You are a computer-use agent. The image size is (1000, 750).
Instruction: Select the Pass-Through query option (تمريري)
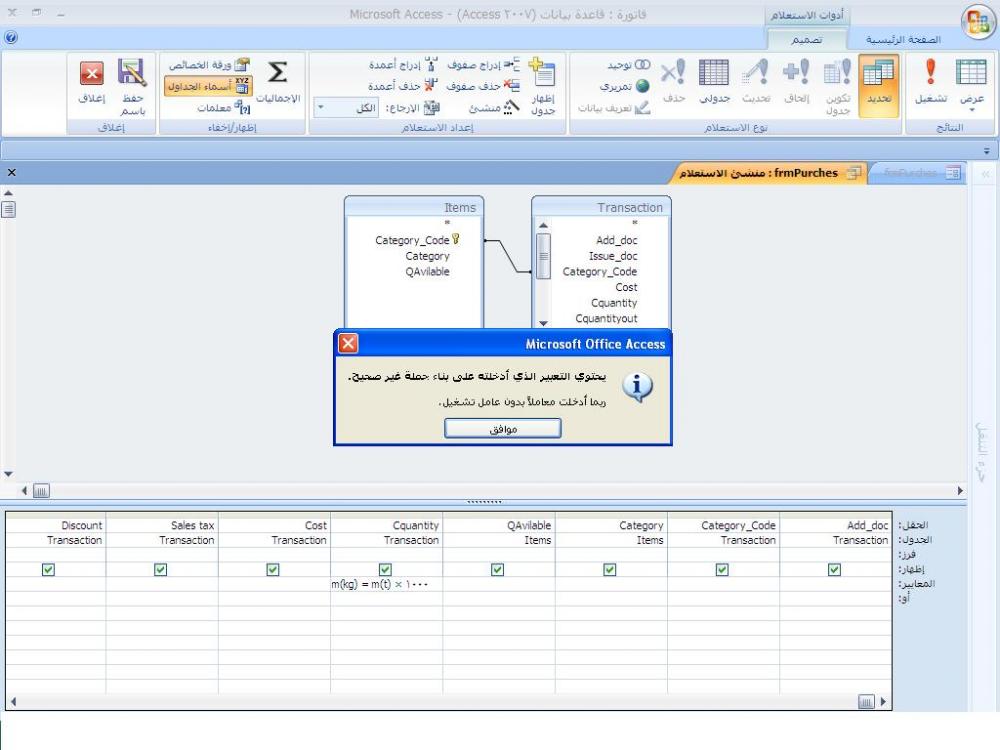tap(624, 85)
